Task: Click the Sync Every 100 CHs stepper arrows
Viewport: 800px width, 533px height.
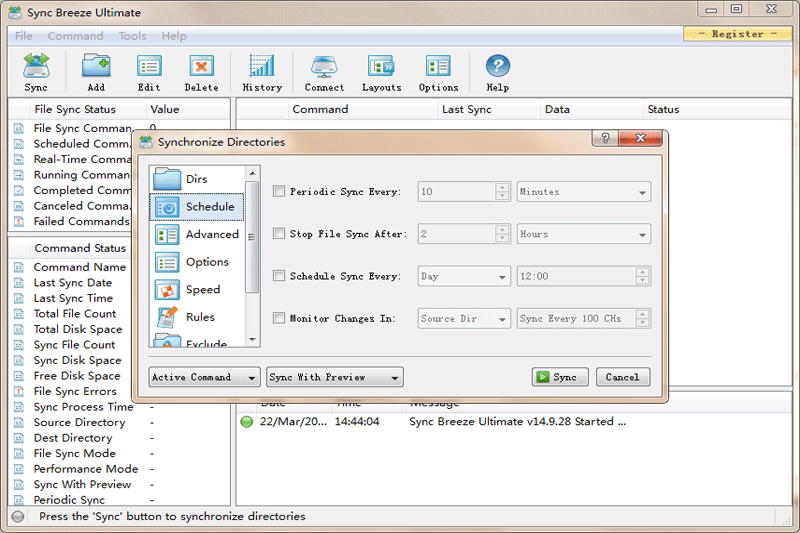Action: coord(643,319)
